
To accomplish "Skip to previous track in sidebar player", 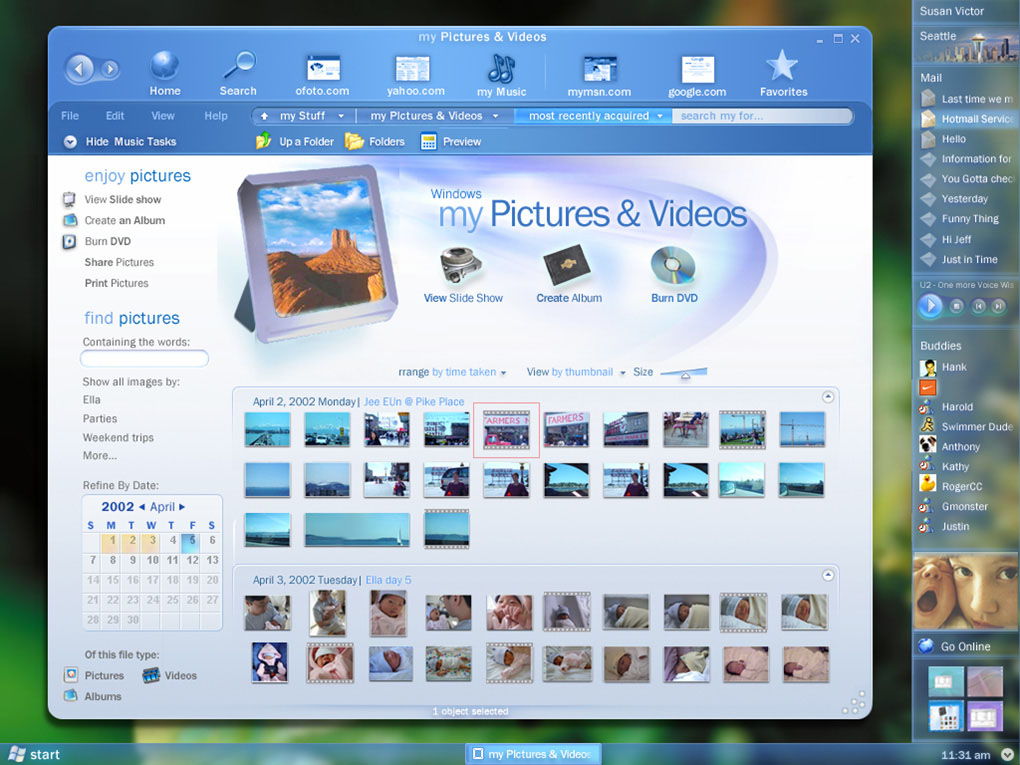I will 978,305.
